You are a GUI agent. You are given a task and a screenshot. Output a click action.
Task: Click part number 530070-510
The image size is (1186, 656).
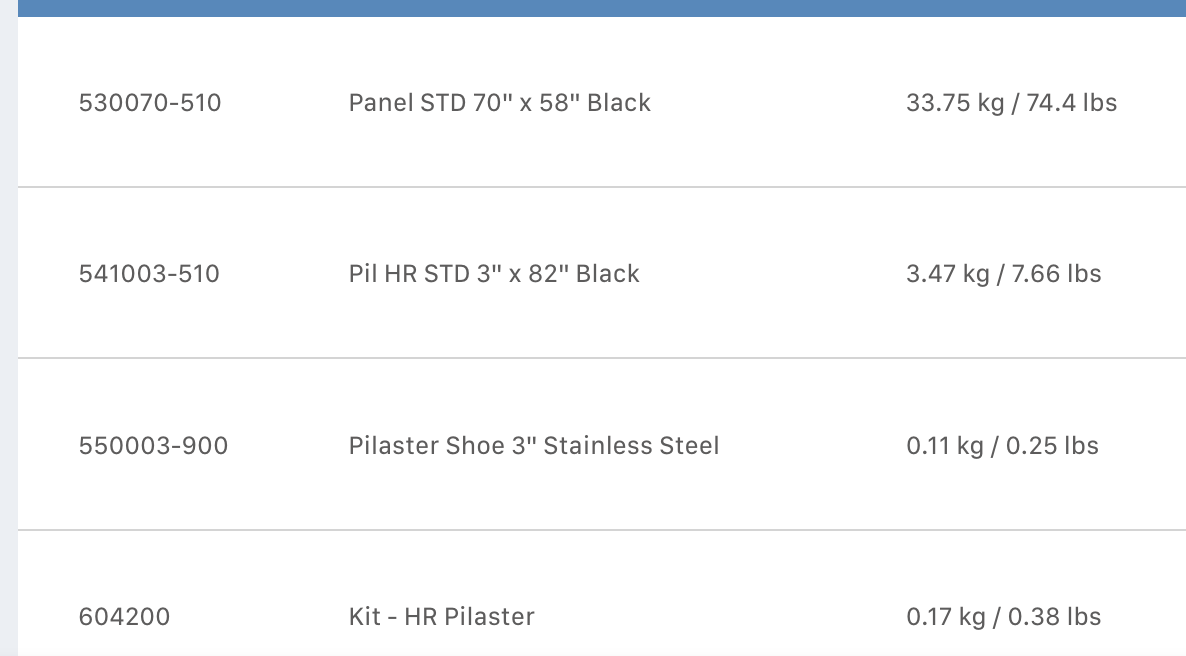pos(150,103)
